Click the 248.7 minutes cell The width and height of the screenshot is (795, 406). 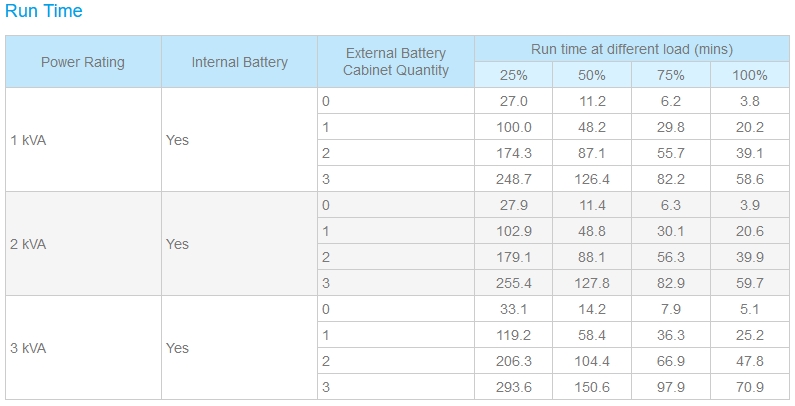(x=513, y=179)
